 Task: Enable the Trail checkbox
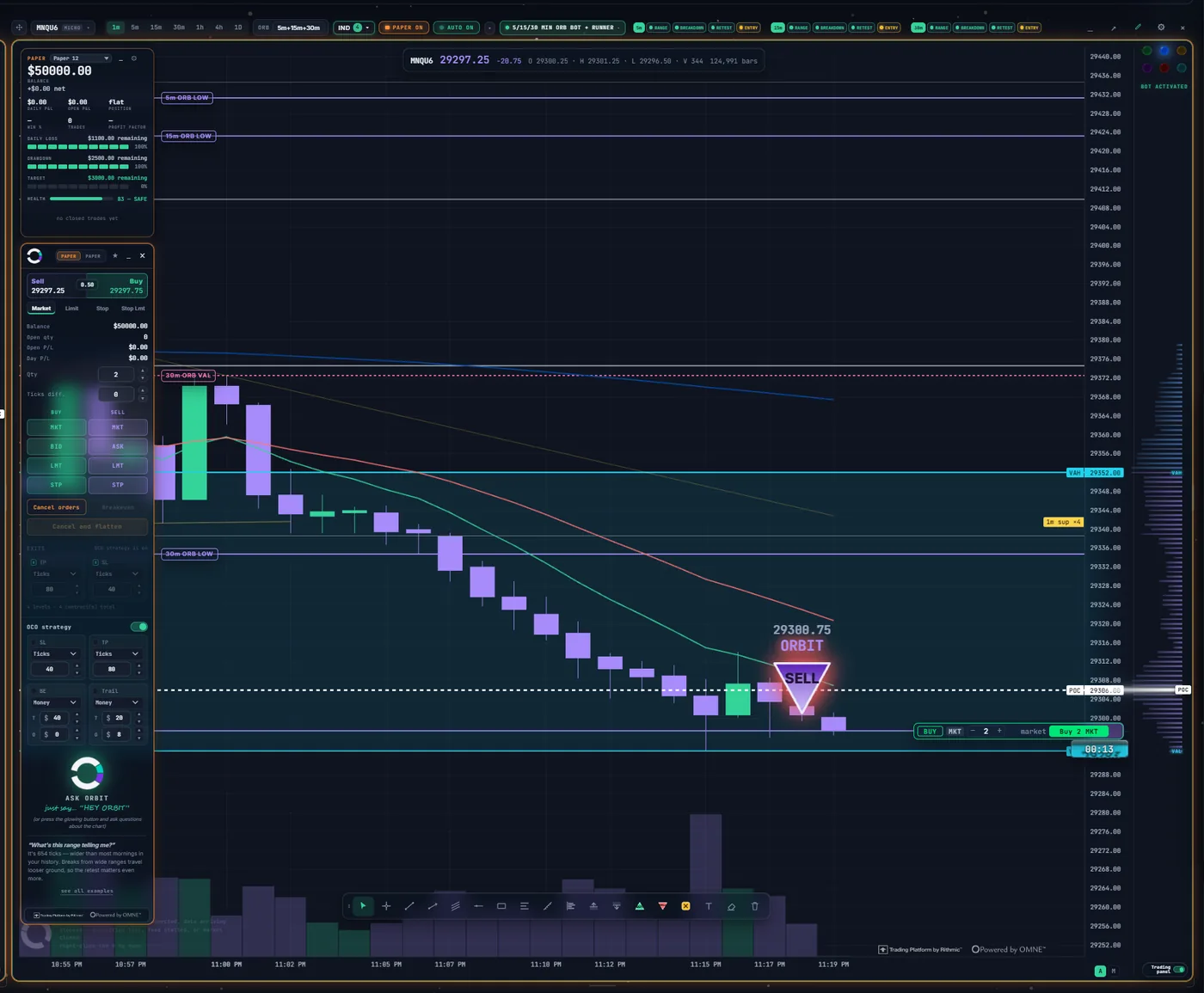point(96,690)
